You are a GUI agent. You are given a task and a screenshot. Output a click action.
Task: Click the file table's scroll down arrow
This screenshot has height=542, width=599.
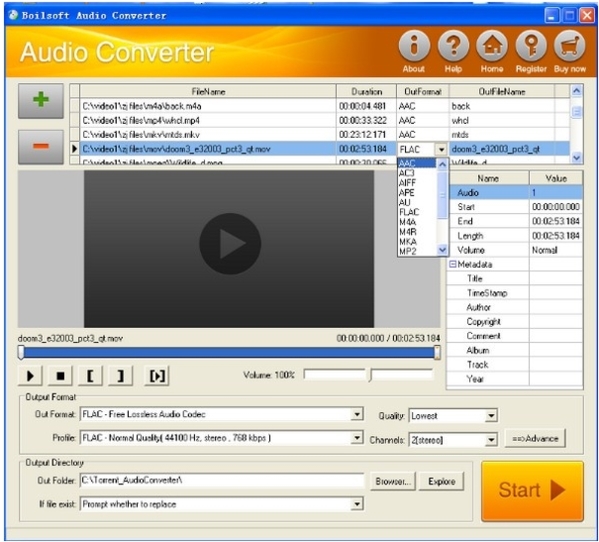[576, 157]
